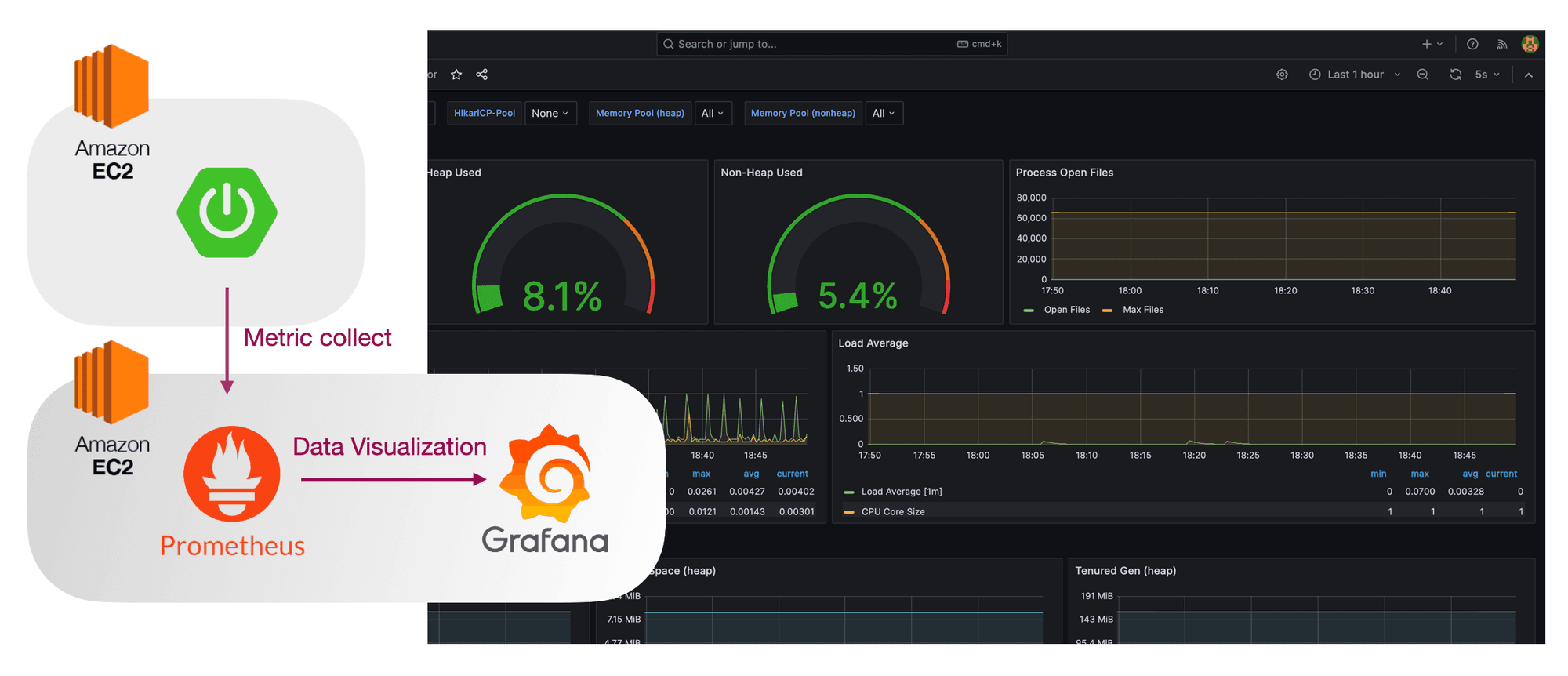
Task: Click the 5.4% Non-Heap Used gauge value
Action: click(857, 296)
